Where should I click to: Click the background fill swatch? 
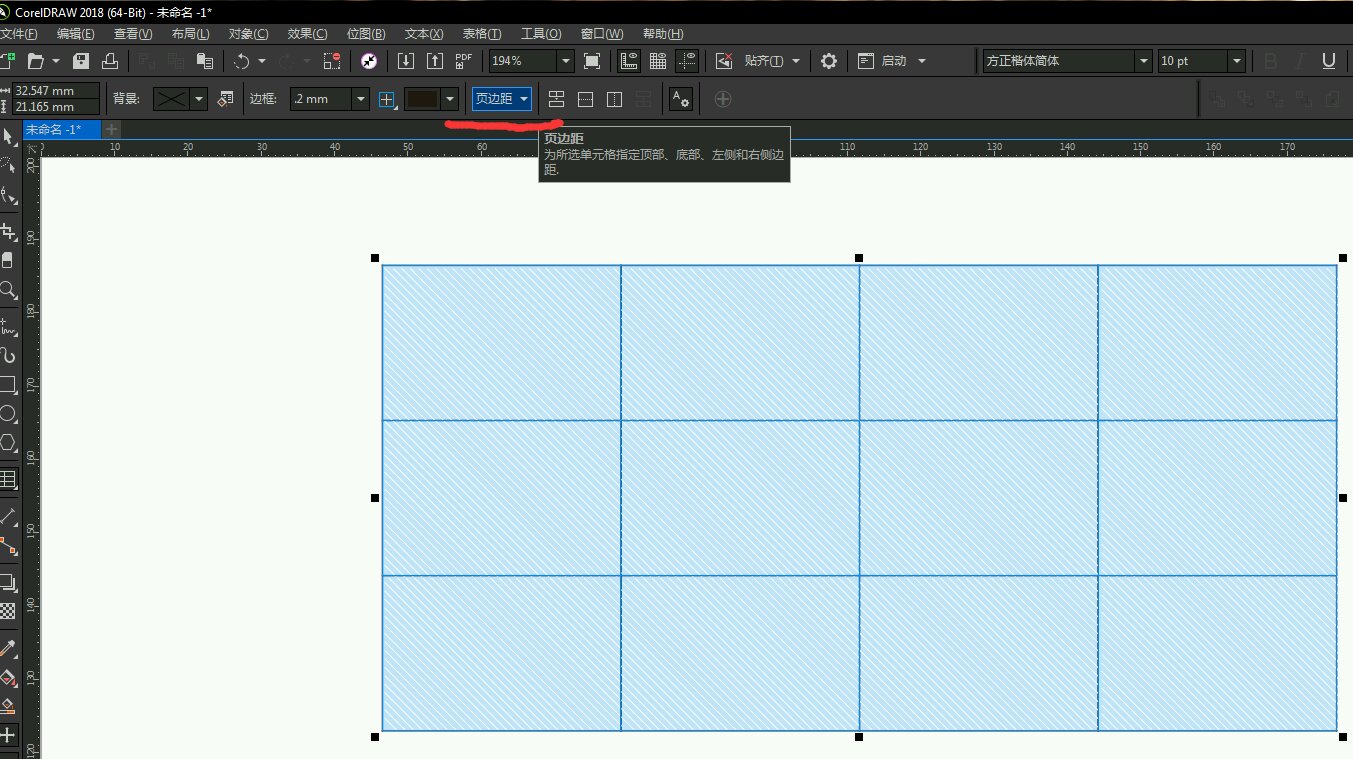click(x=171, y=99)
